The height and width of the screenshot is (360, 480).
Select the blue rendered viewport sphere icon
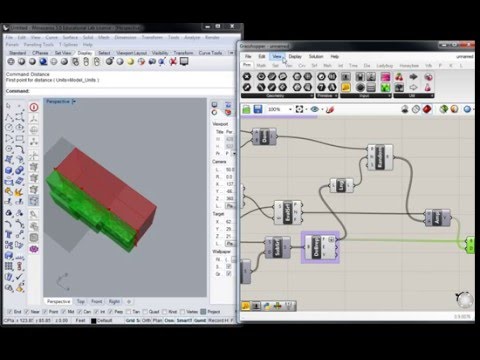[43, 62]
